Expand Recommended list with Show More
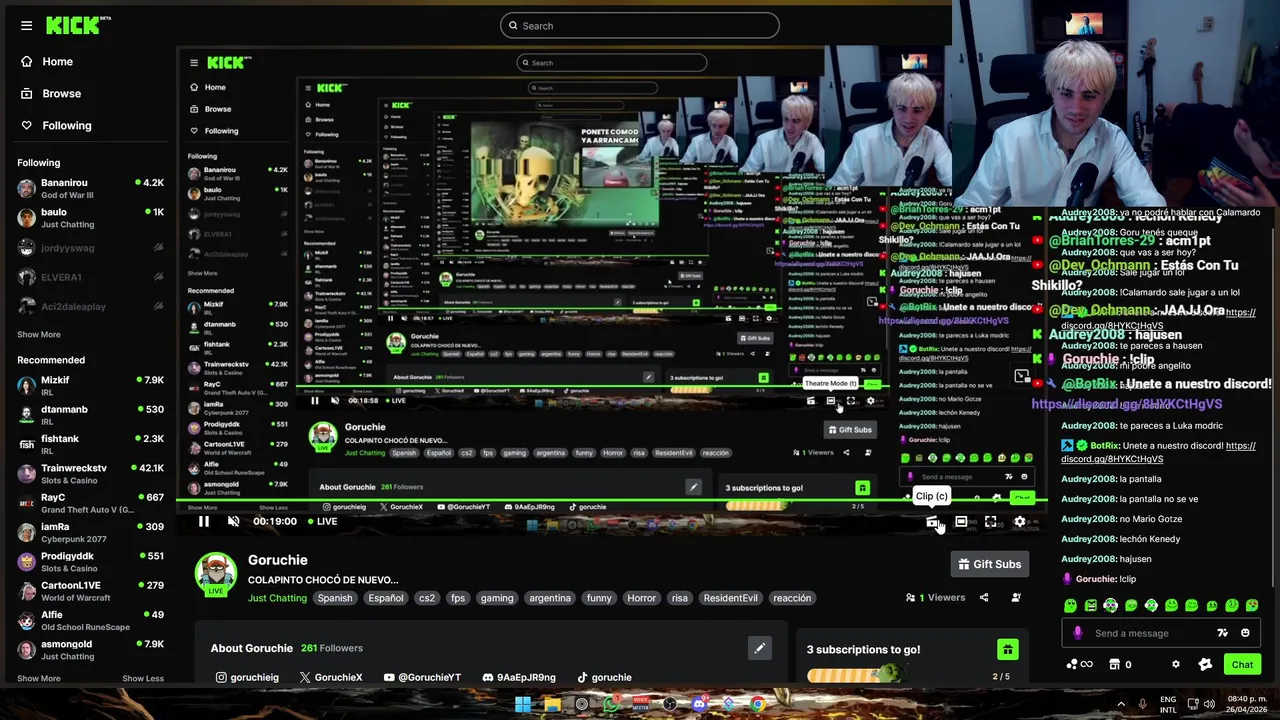This screenshot has height=720, width=1280. coord(39,678)
